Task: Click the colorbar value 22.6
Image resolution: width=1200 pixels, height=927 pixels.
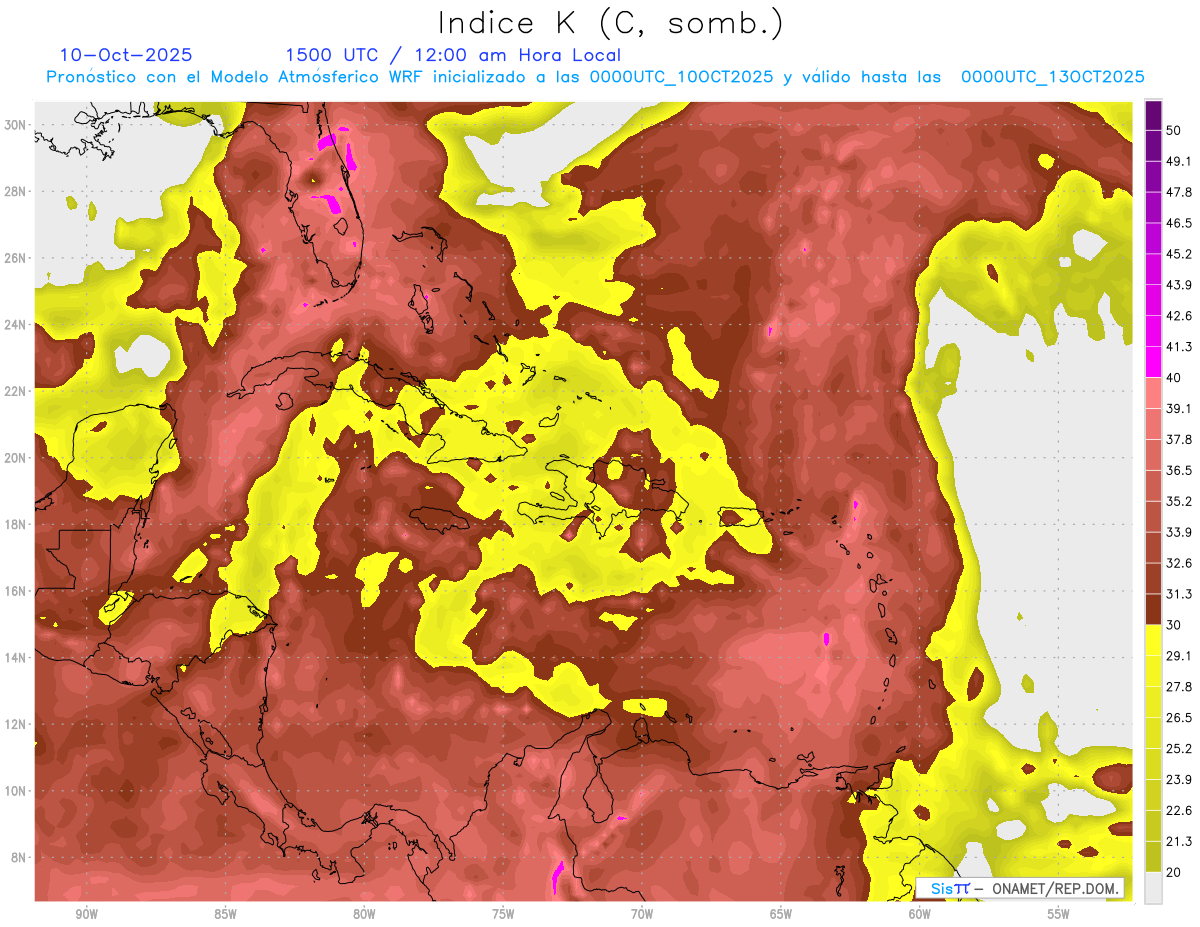Action: point(1179,811)
